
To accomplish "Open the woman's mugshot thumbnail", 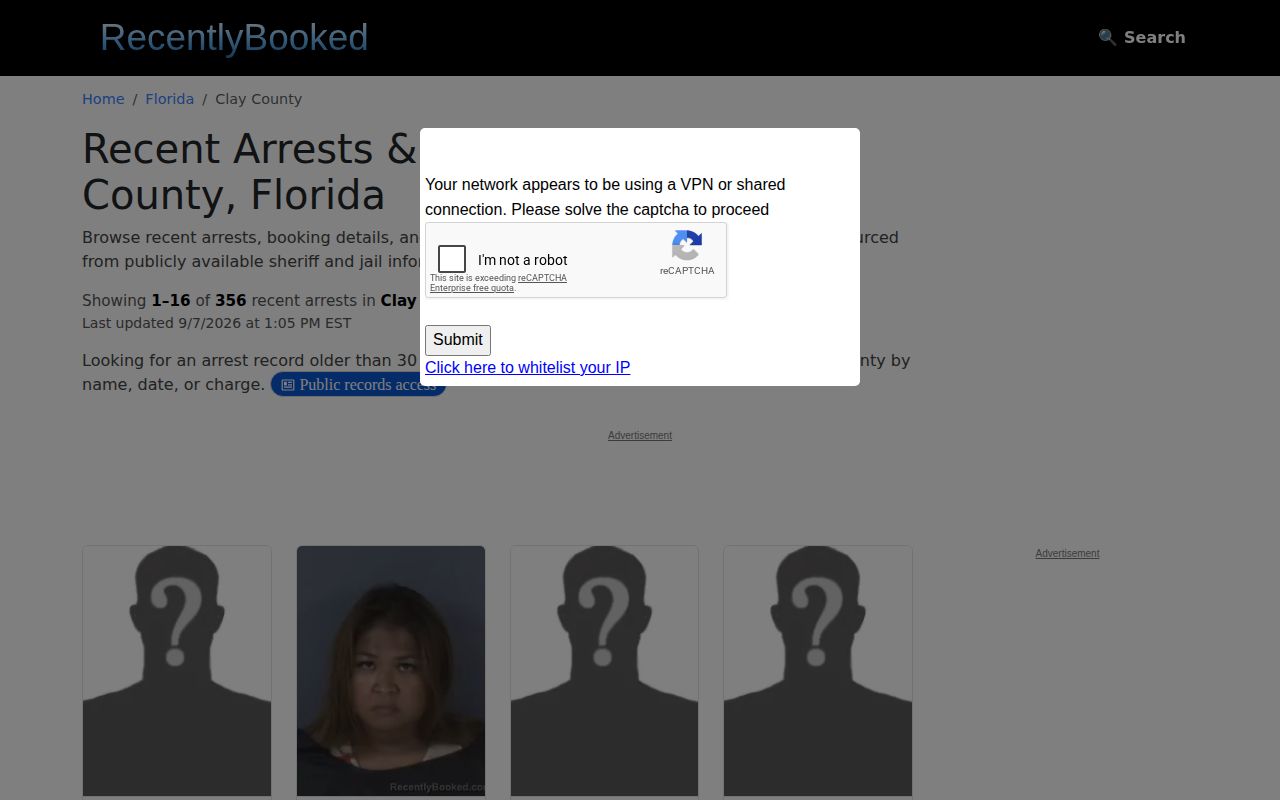I will coord(391,671).
